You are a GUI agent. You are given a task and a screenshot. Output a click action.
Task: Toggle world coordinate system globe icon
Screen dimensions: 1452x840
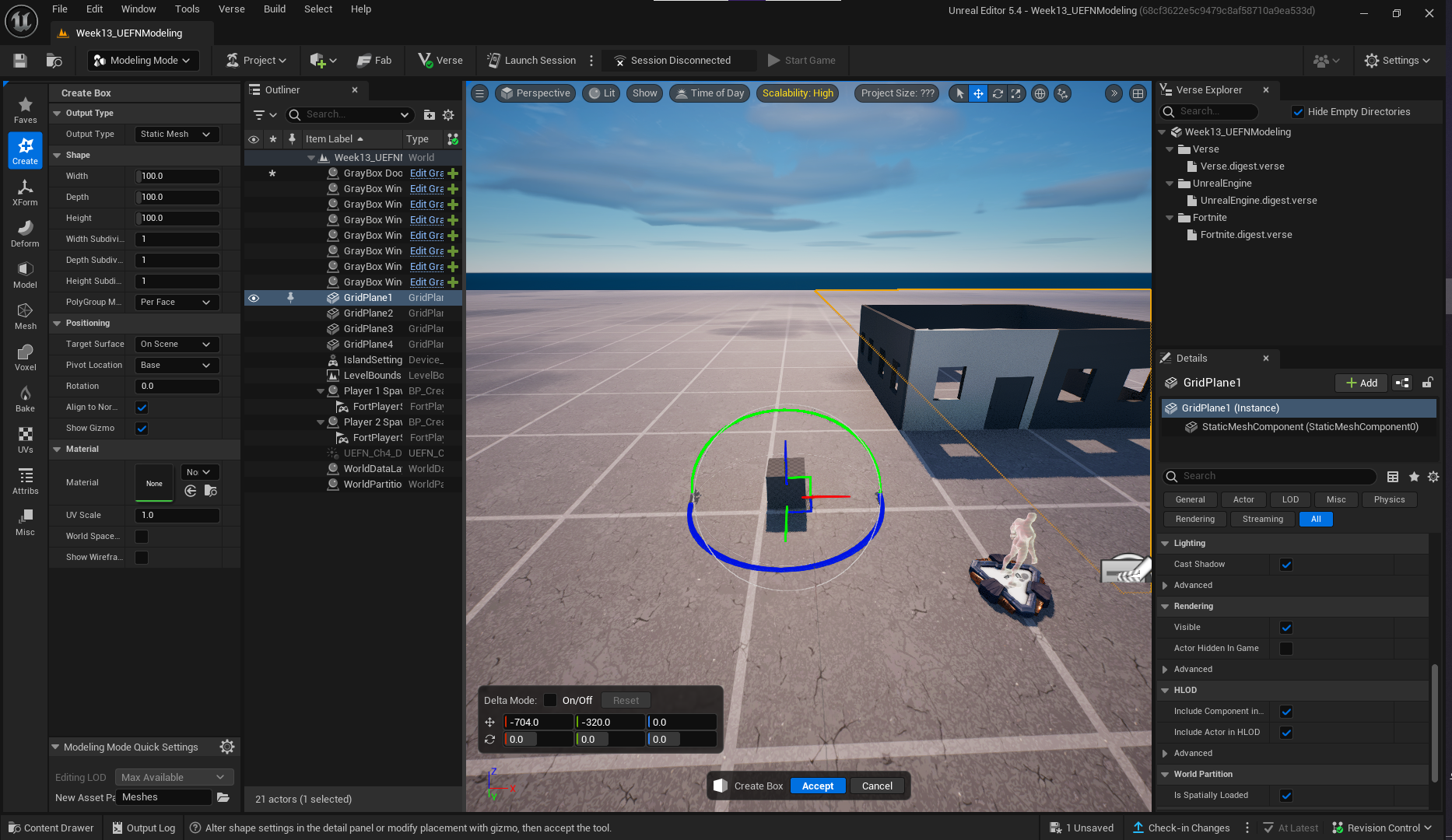click(1040, 93)
